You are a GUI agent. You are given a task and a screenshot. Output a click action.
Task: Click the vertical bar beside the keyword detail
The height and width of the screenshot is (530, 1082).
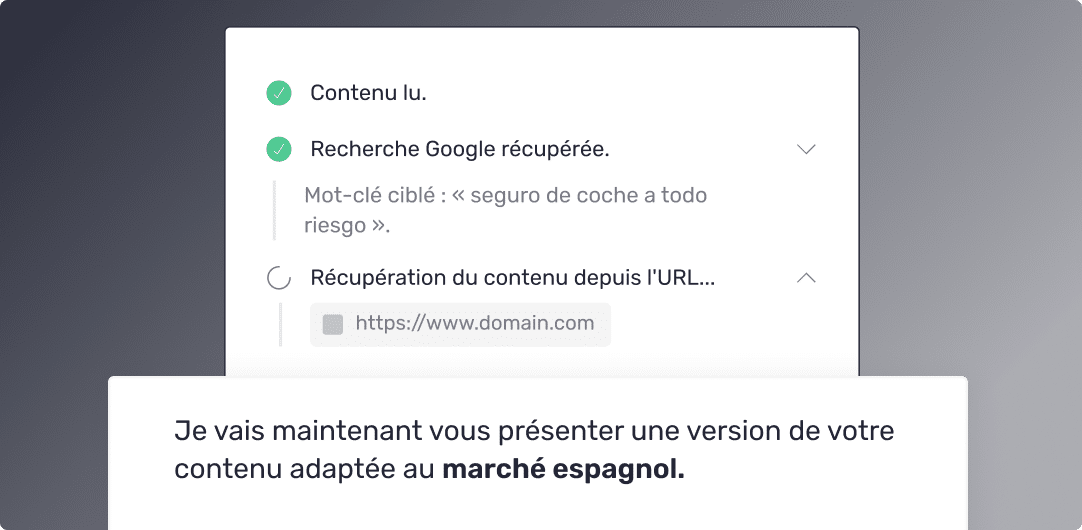pyautogui.click(x=275, y=210)
